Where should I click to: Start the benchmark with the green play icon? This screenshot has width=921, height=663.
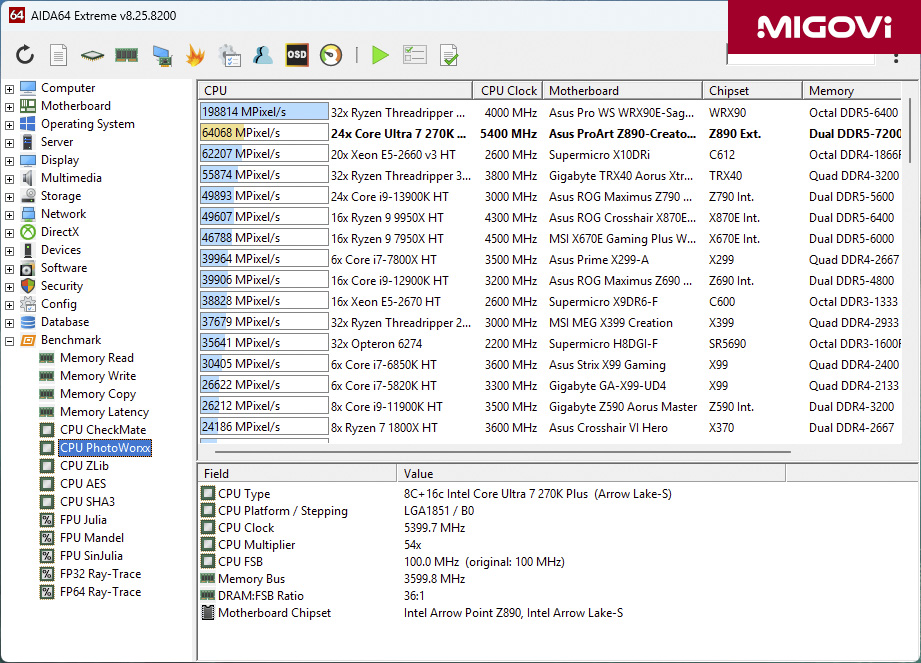point(380,57)
